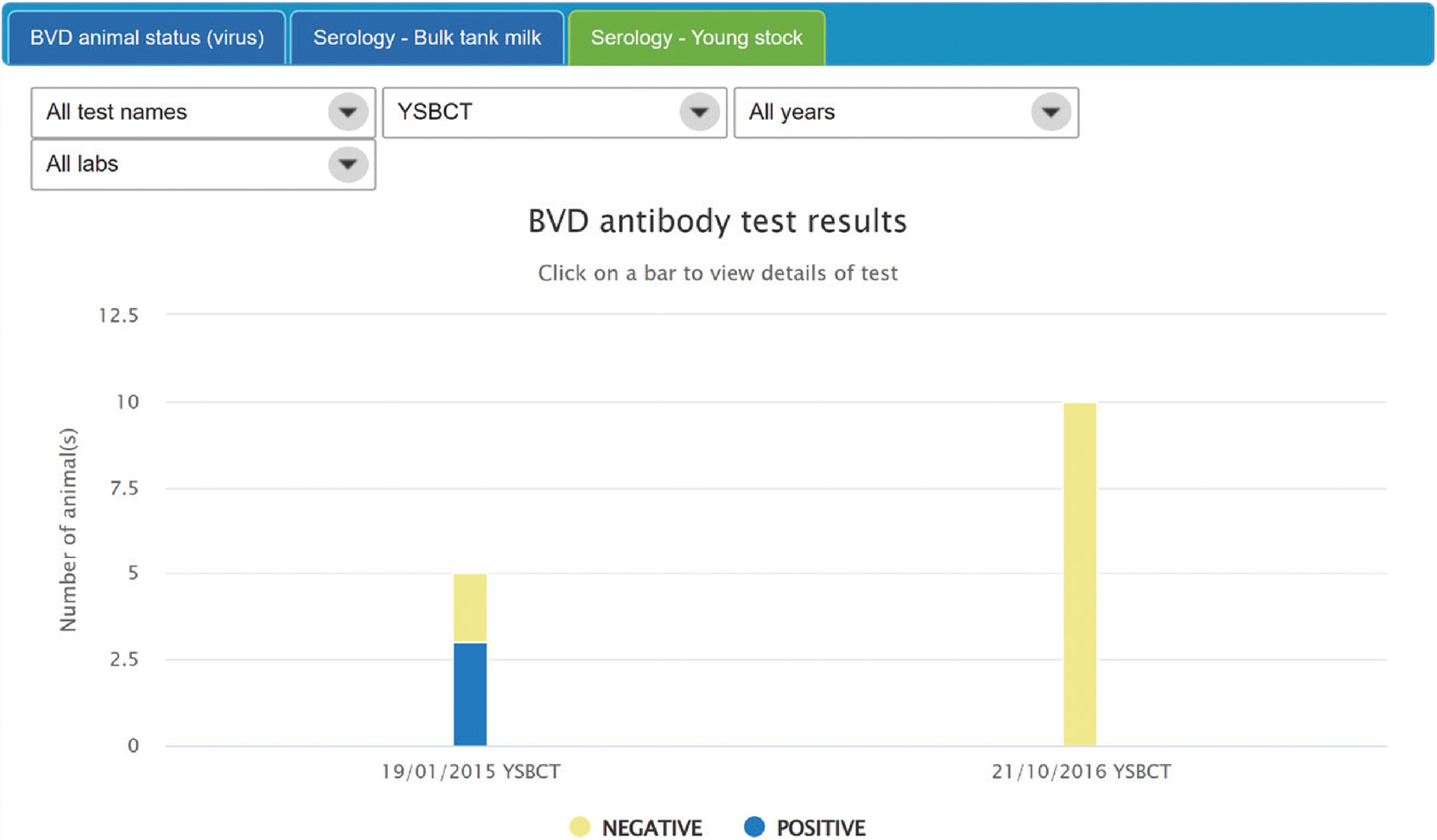The height and width of the screenshot is (840, 1437).
Task: Open the All test names combo box
Action: (x=180, y=112)
